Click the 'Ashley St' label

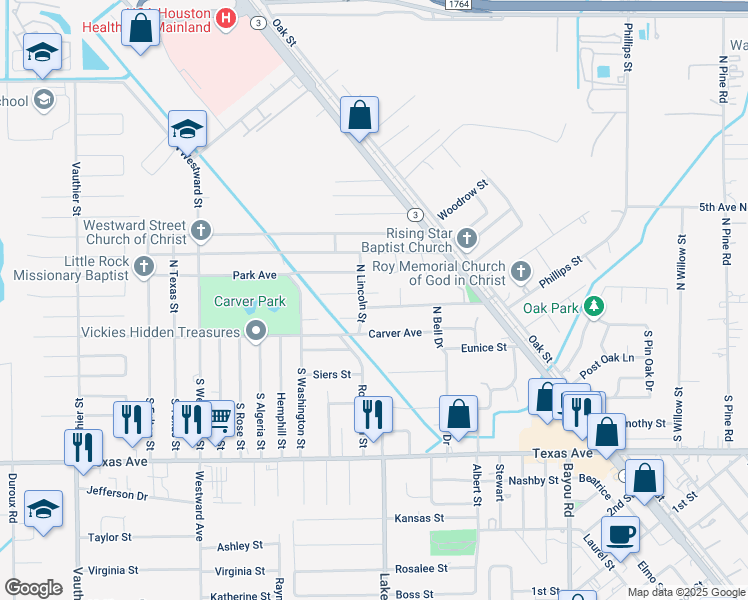[240, 546]
